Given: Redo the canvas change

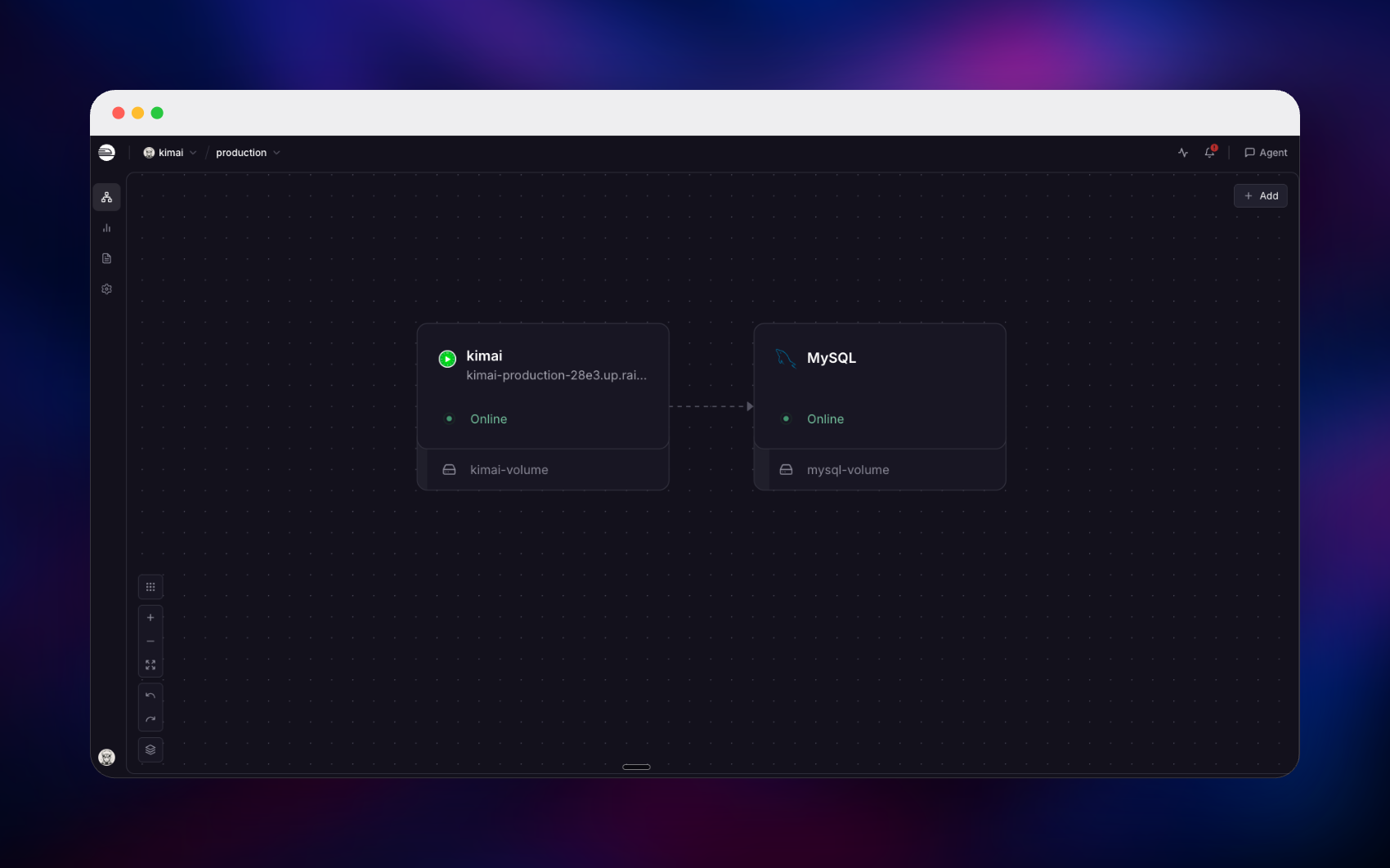Looking at the screenshot, I should click(150, 719).
